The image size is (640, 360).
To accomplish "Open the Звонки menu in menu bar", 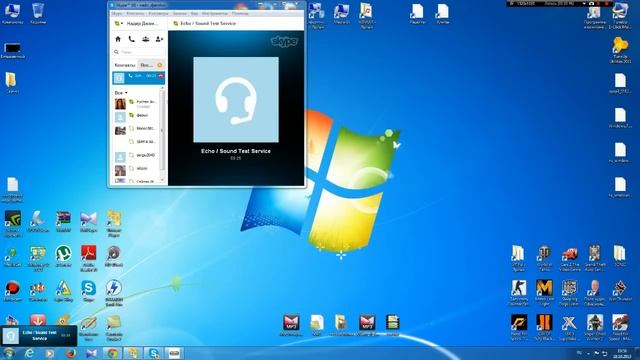I will click(180, 13).
